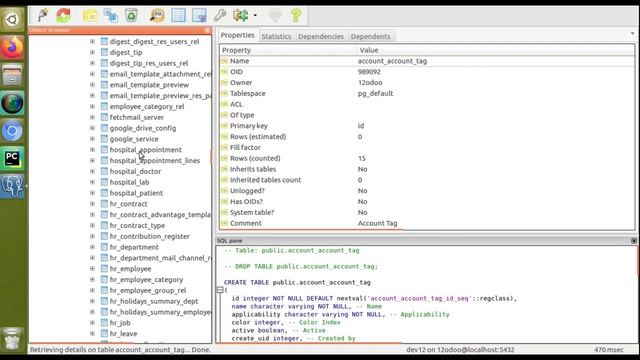Click the Property column header
The height and width of the screenshot is (360, 640).
pyautogui.click(x=288, y=50)
